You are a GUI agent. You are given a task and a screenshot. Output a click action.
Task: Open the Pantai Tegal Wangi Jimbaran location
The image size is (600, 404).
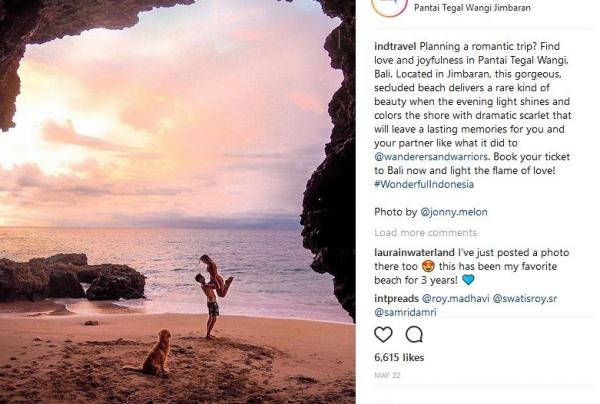pos(471,8)
